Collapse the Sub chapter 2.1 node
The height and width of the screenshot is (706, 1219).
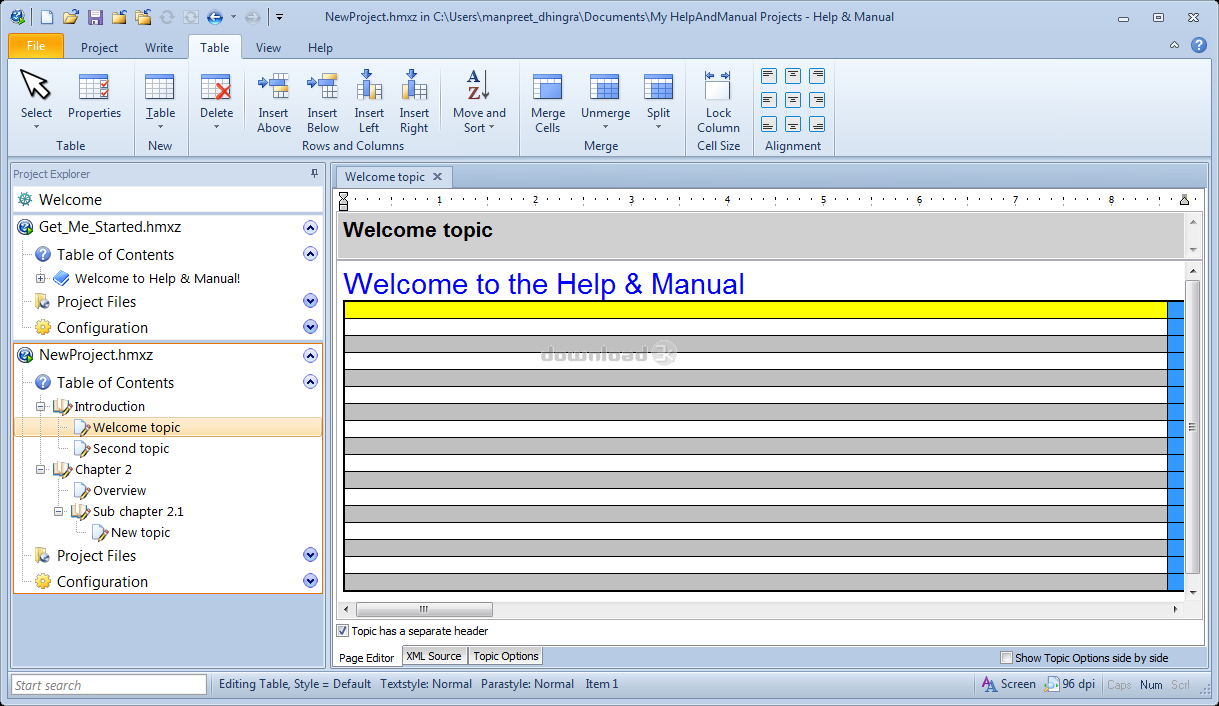coord(59,512)
